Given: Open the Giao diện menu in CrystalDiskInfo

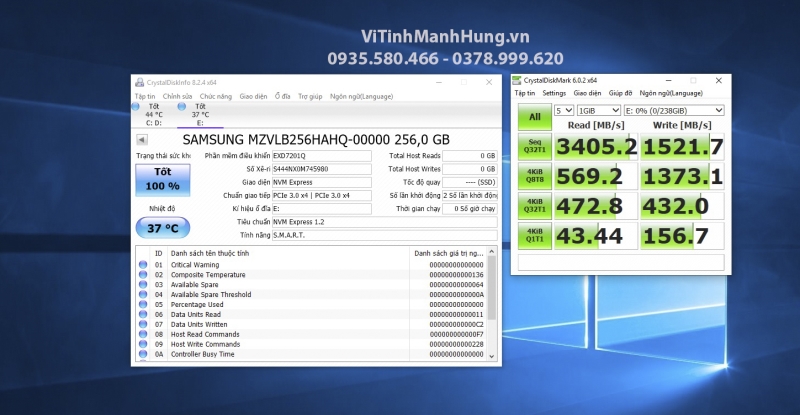Looking at the screenshot, I should coord(253,96).
